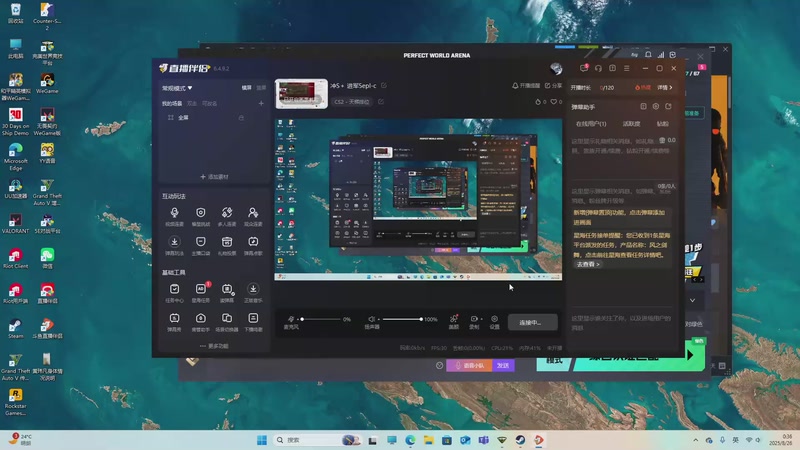Image resolution: width=800 pixels, height=450 pixels.
Task: Open the 多人连麦 interaction tool
Action: [x=227, y=216]
